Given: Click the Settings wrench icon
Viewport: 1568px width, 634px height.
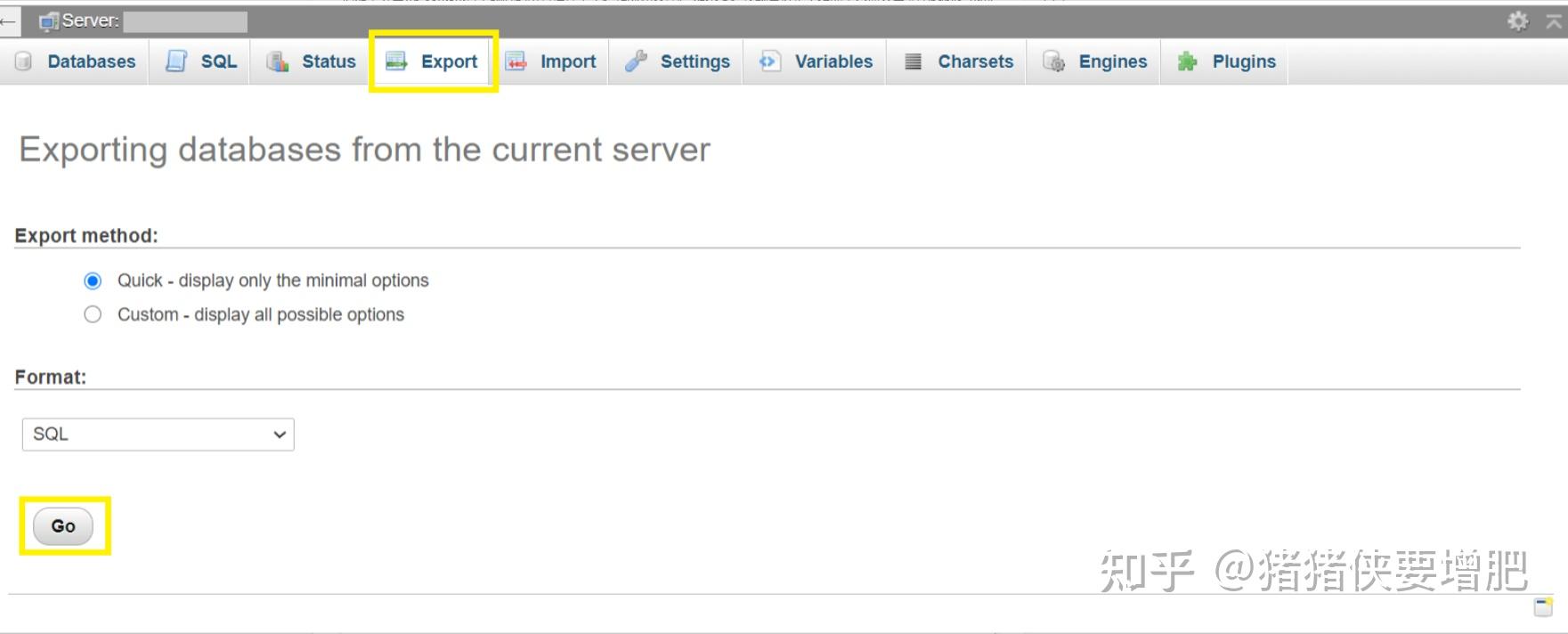Looking at the screenshot, I should coord(636,61).
